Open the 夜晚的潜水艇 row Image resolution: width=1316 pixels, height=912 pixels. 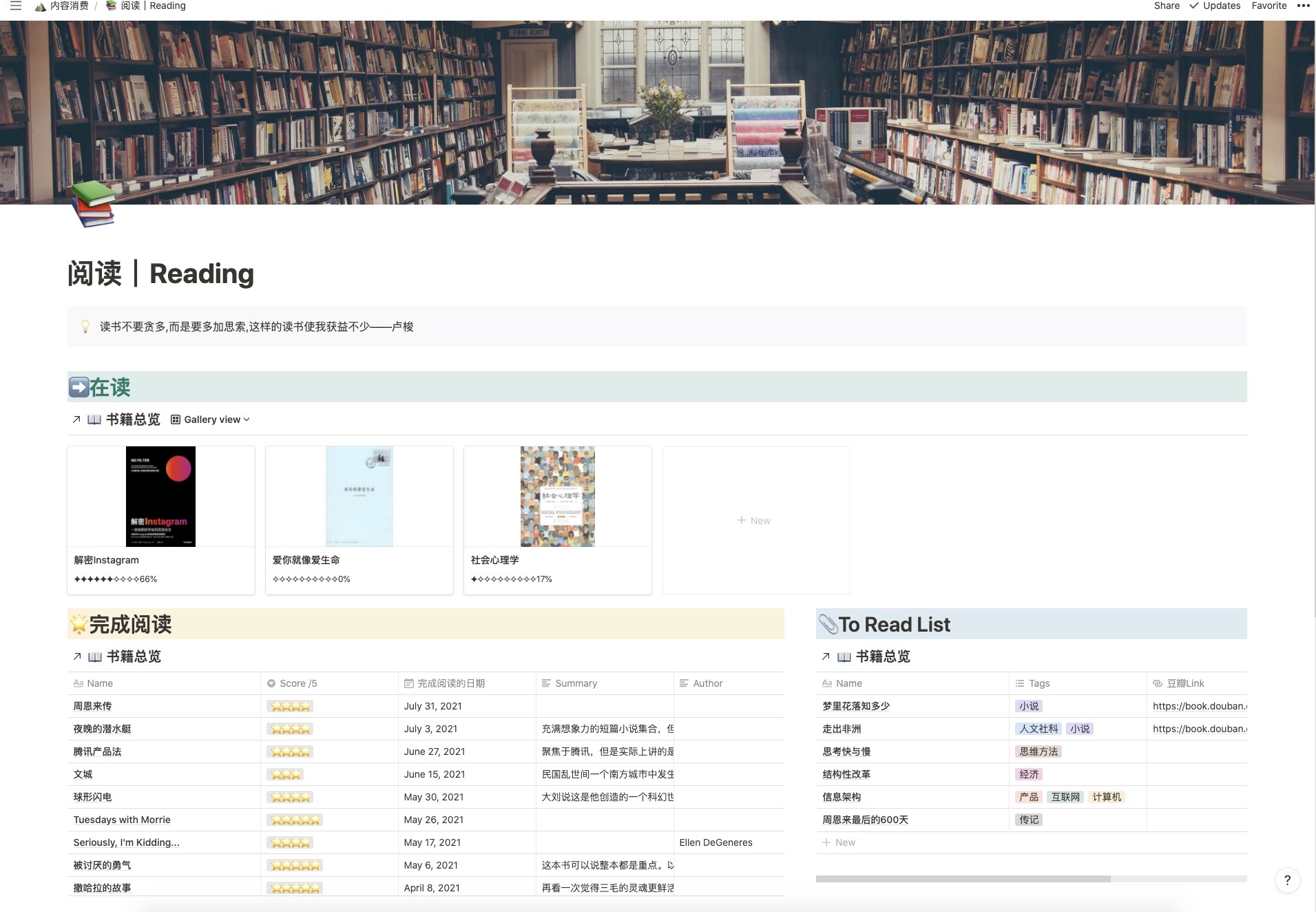102,729
